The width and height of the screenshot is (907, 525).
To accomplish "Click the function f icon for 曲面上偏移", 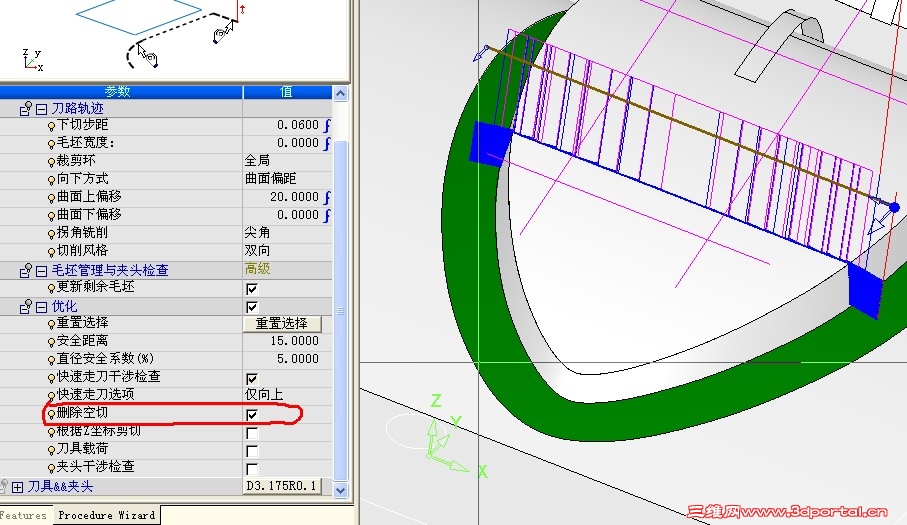I will [x=327, y=197].
